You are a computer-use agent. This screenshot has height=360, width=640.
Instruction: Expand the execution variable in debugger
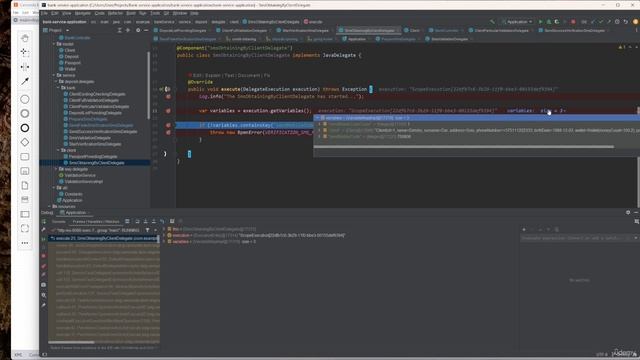[x=164, y=236]
